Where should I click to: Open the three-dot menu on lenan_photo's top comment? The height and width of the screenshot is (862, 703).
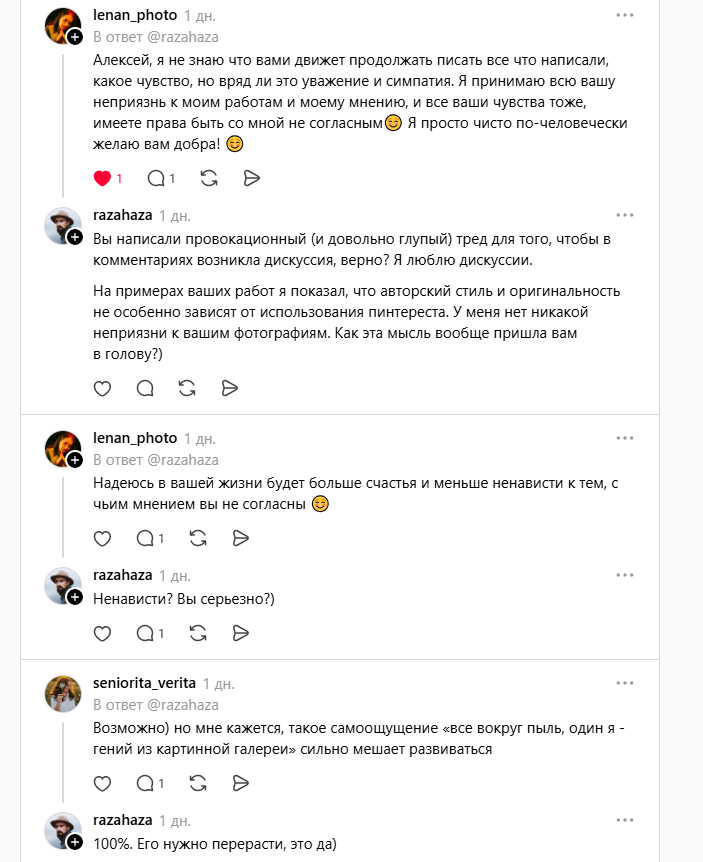tap(627, 14)
